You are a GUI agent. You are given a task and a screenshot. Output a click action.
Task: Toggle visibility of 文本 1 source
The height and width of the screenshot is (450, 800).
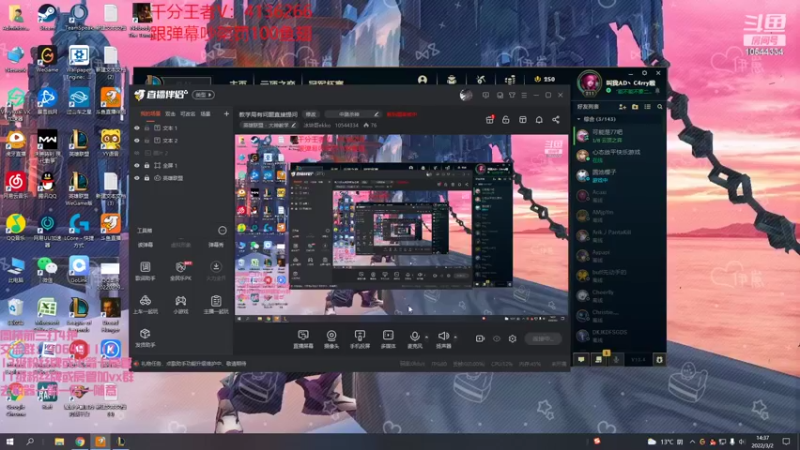coord(137,128)
